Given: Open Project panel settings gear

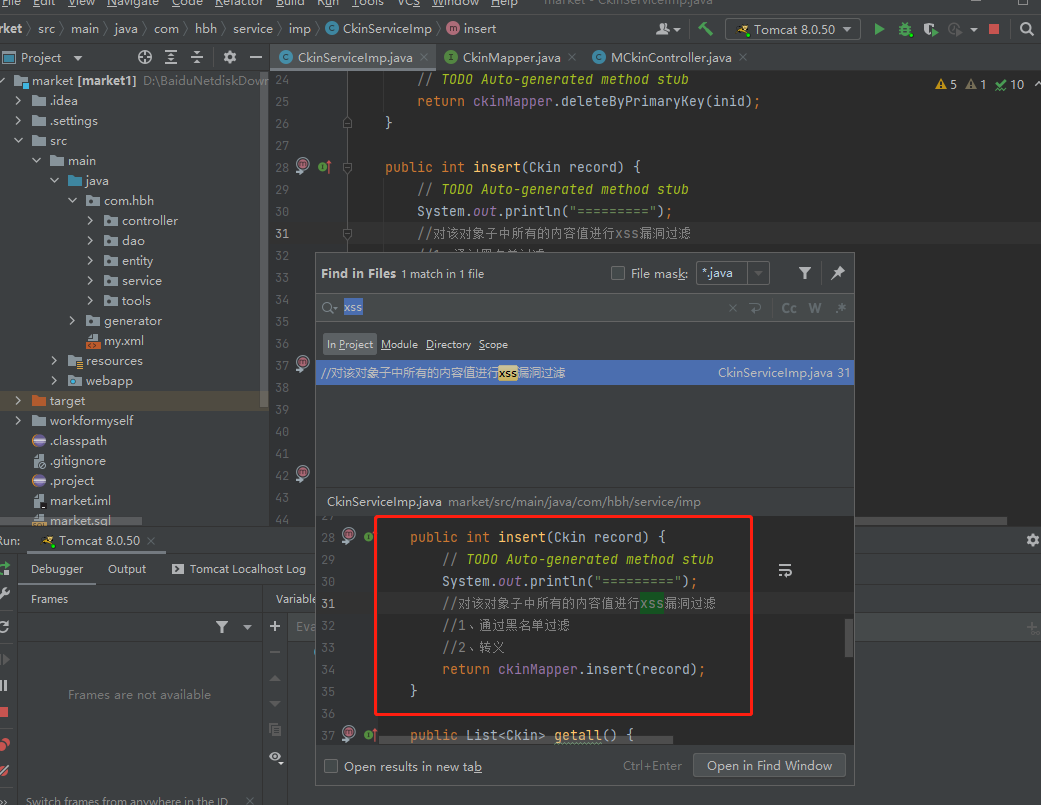Looking at the screenshot, I should click(230, 57).
